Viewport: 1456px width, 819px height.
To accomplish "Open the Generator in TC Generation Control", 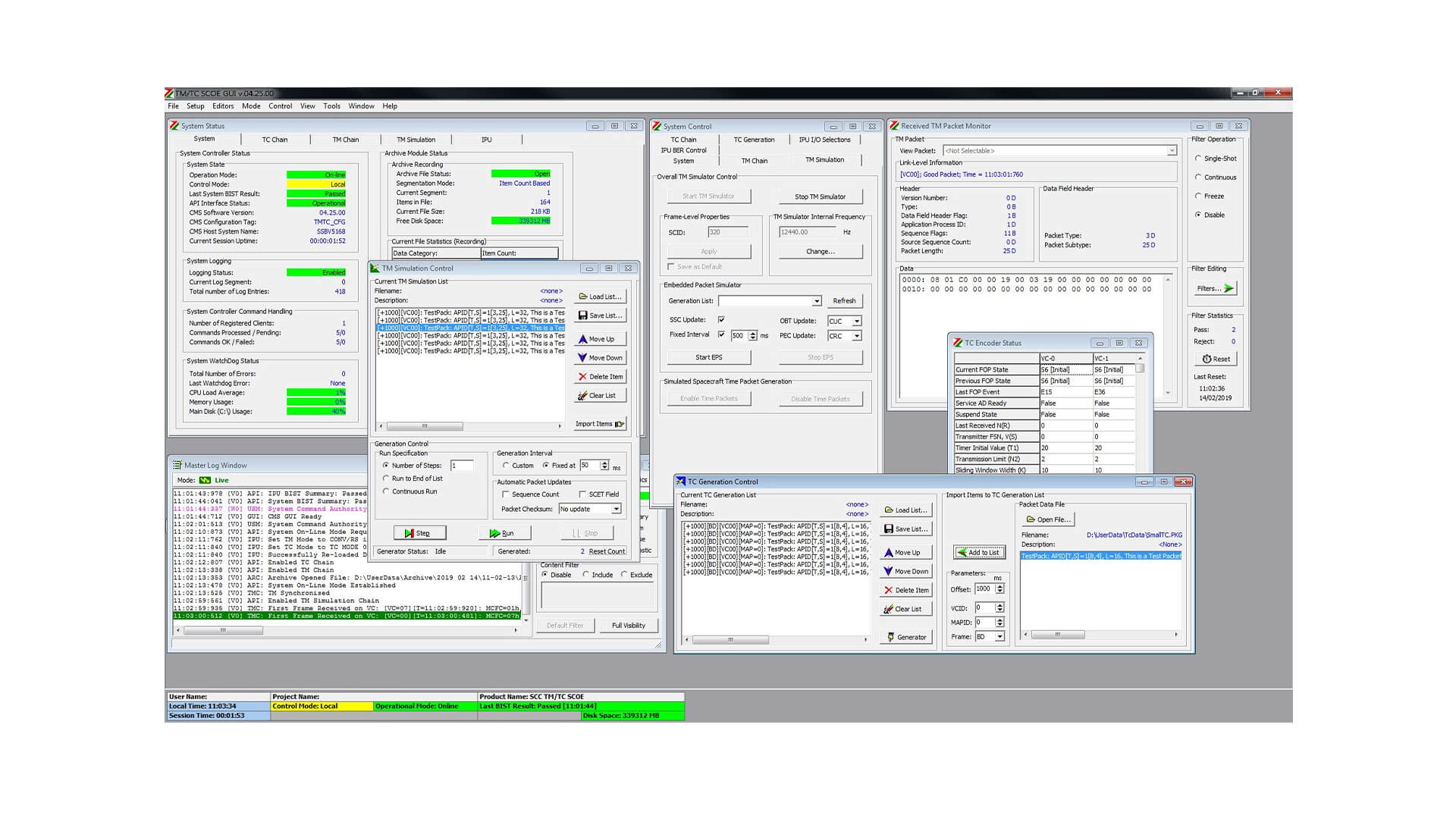I will tap(905, 637).
